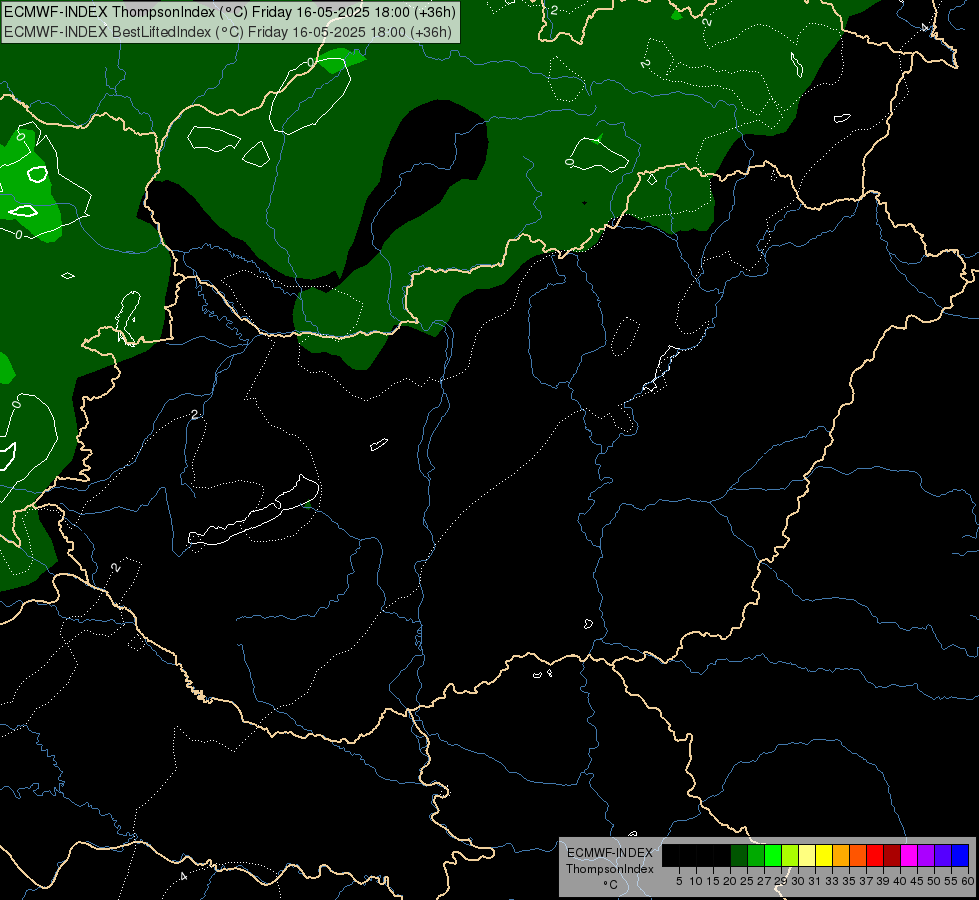
Task: Click the dark green legend swatch (20–25)
Action: pos(739,855)
